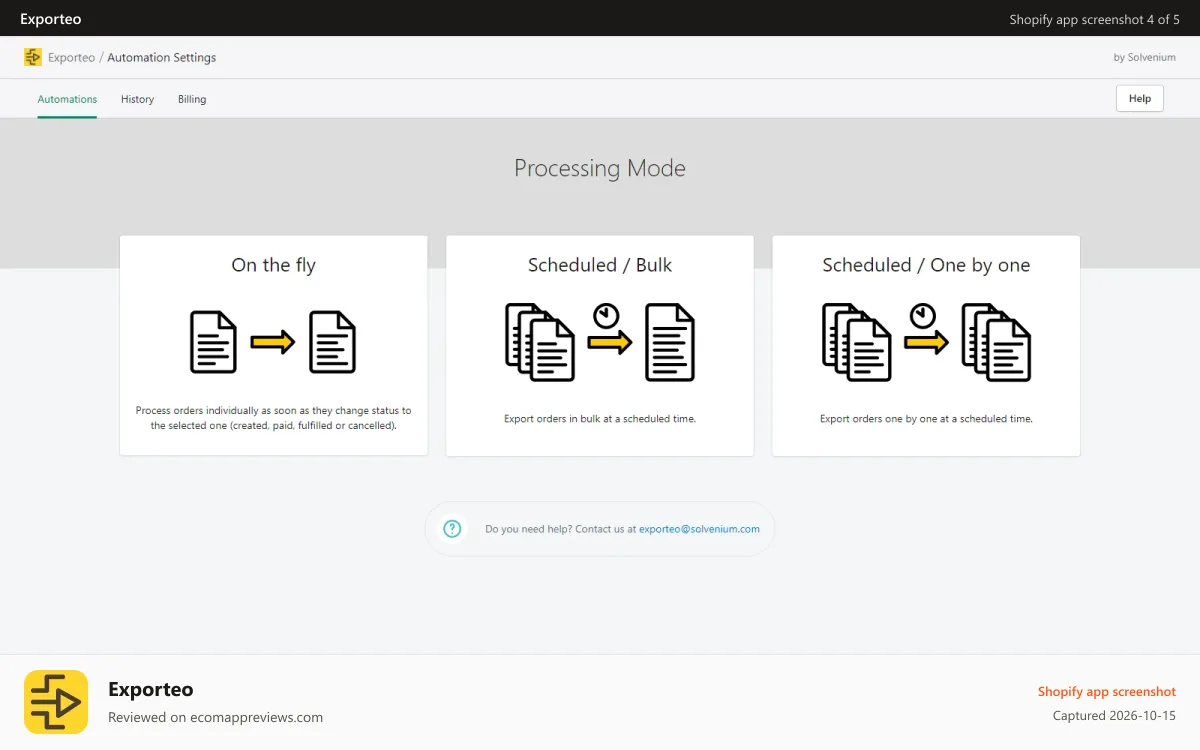Click the Exporteo title in top black bar
The height and width of the screenshot is (750, 1200).
pyautogui.click(x=51, y=19)
